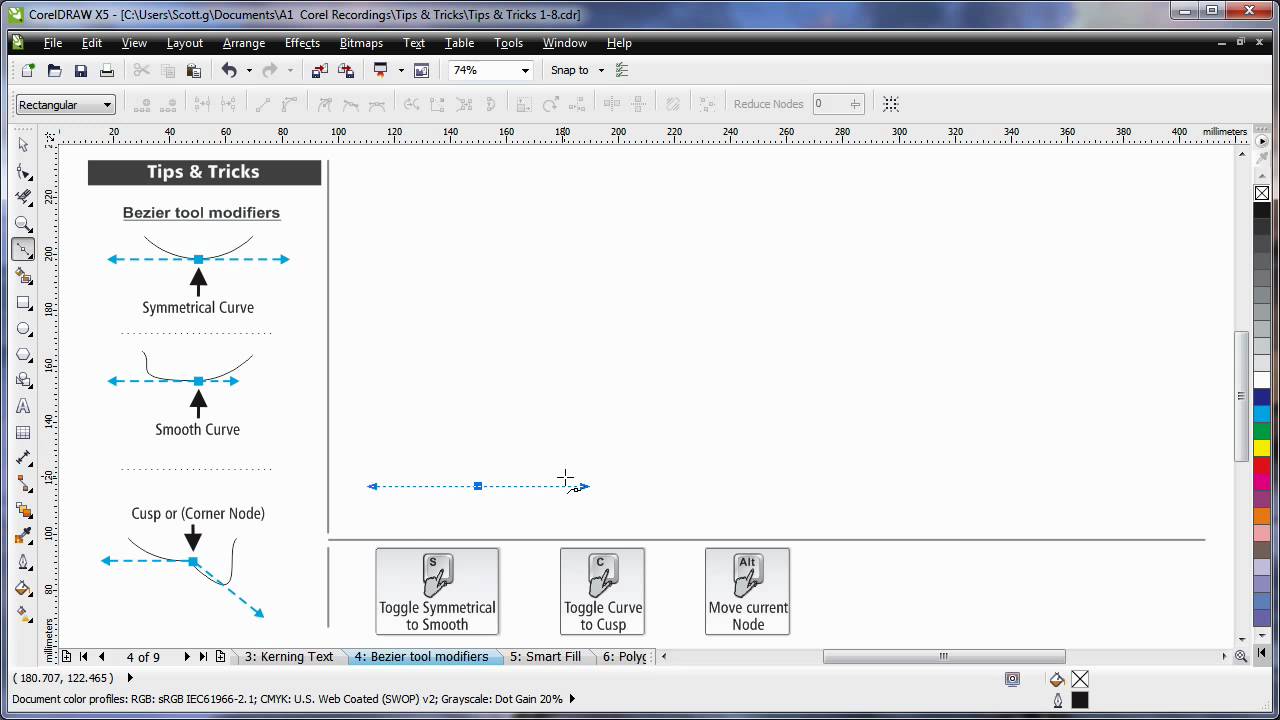
Task: Select the Ellipse tool
Action: click(24, 328)
